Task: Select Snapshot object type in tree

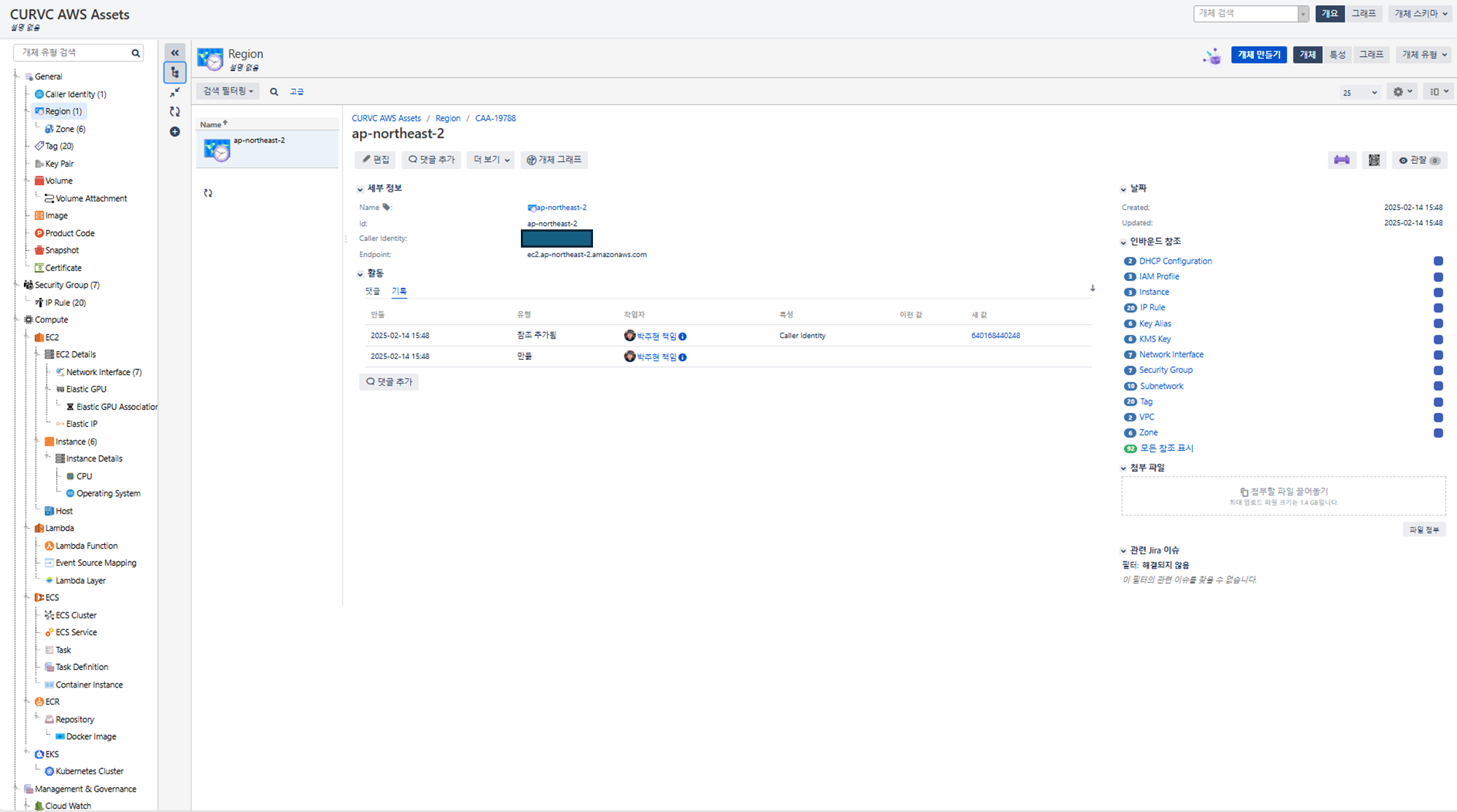Action: click(x=62, y=251)
